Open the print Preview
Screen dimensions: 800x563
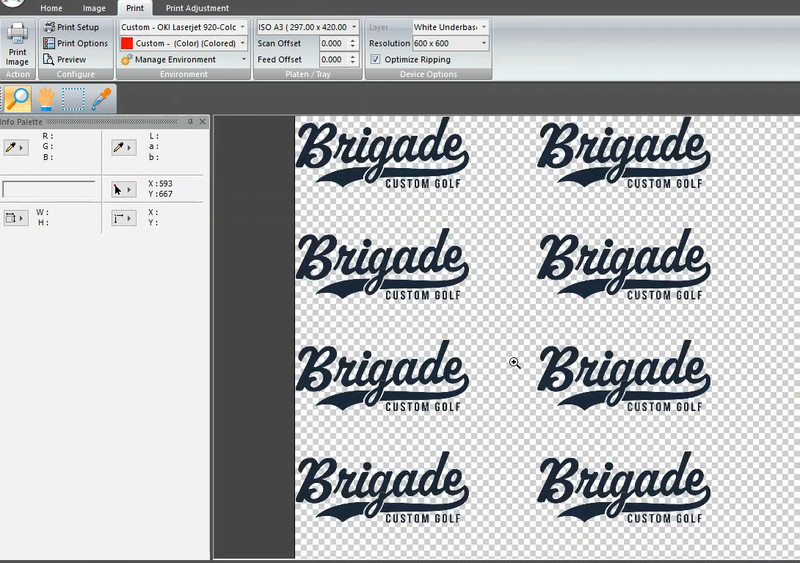64,60
